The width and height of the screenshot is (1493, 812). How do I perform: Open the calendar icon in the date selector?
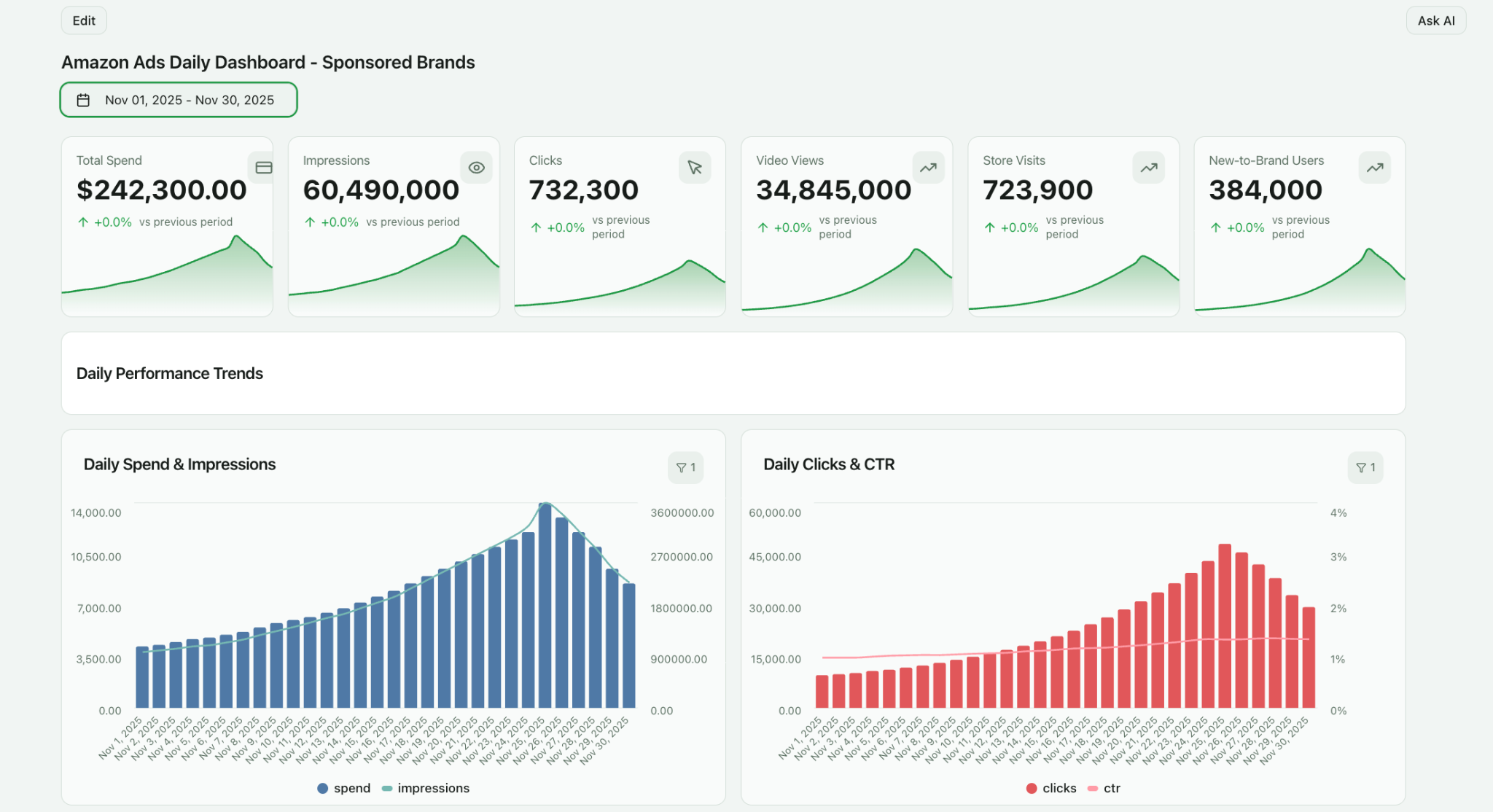85,99
